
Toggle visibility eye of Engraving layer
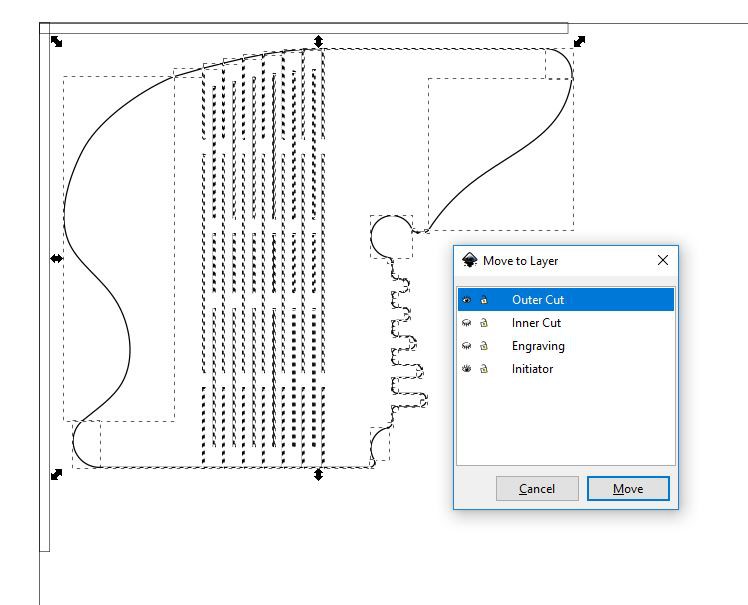click(467, 346)
